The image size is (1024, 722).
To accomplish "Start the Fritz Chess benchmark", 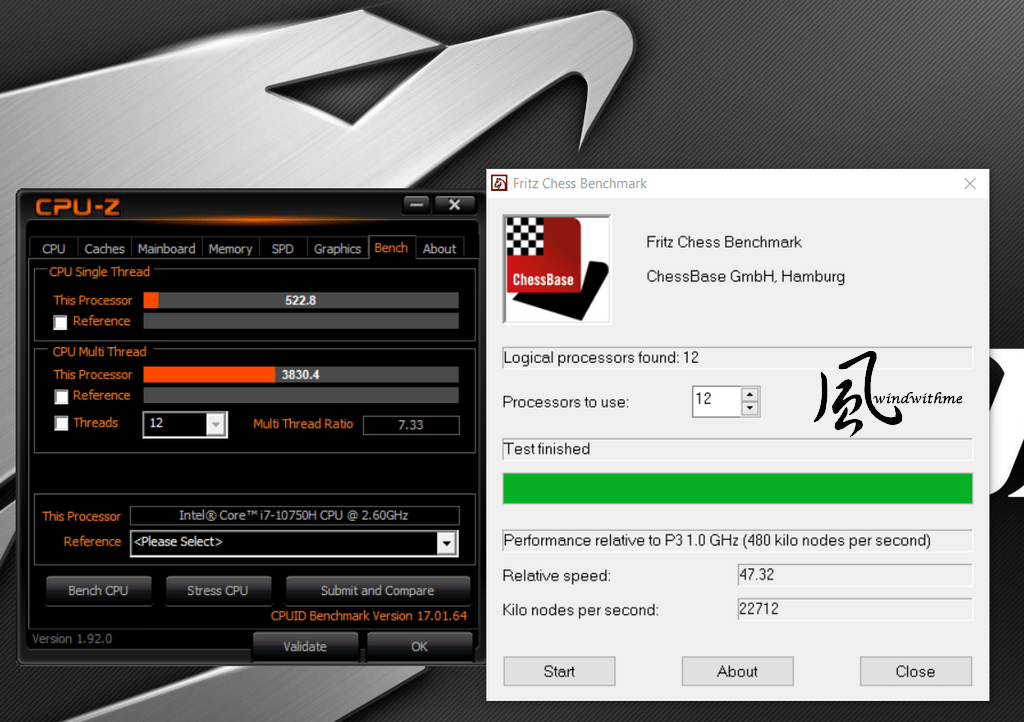I will coord(559,671).
